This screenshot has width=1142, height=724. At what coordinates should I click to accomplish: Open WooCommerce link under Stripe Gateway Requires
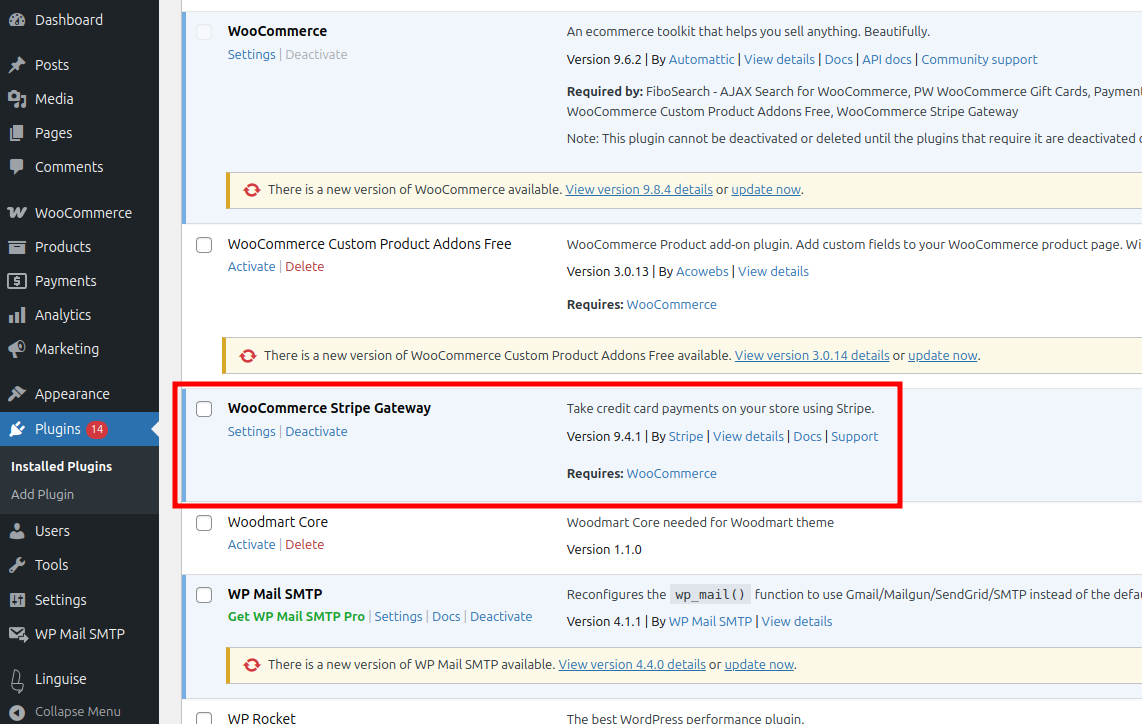pyautogui.click(x=672, y=473)
